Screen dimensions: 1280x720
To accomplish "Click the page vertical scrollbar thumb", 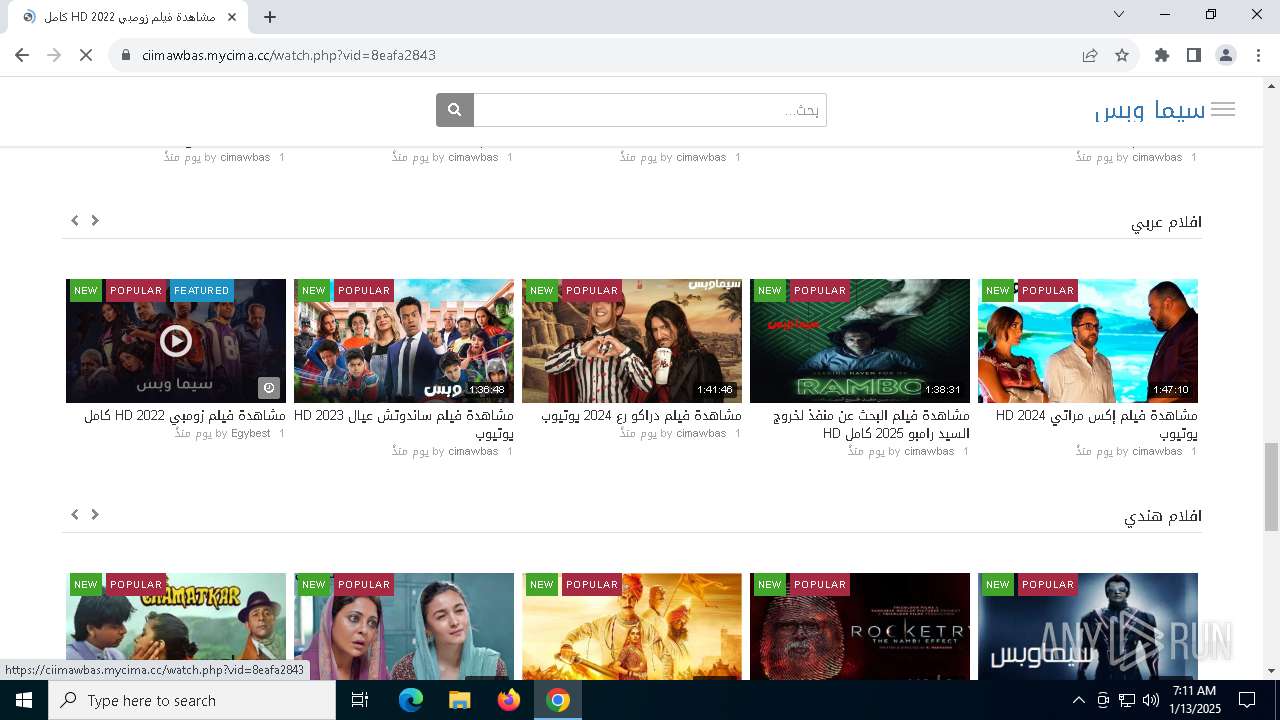I will point(1271,487).
